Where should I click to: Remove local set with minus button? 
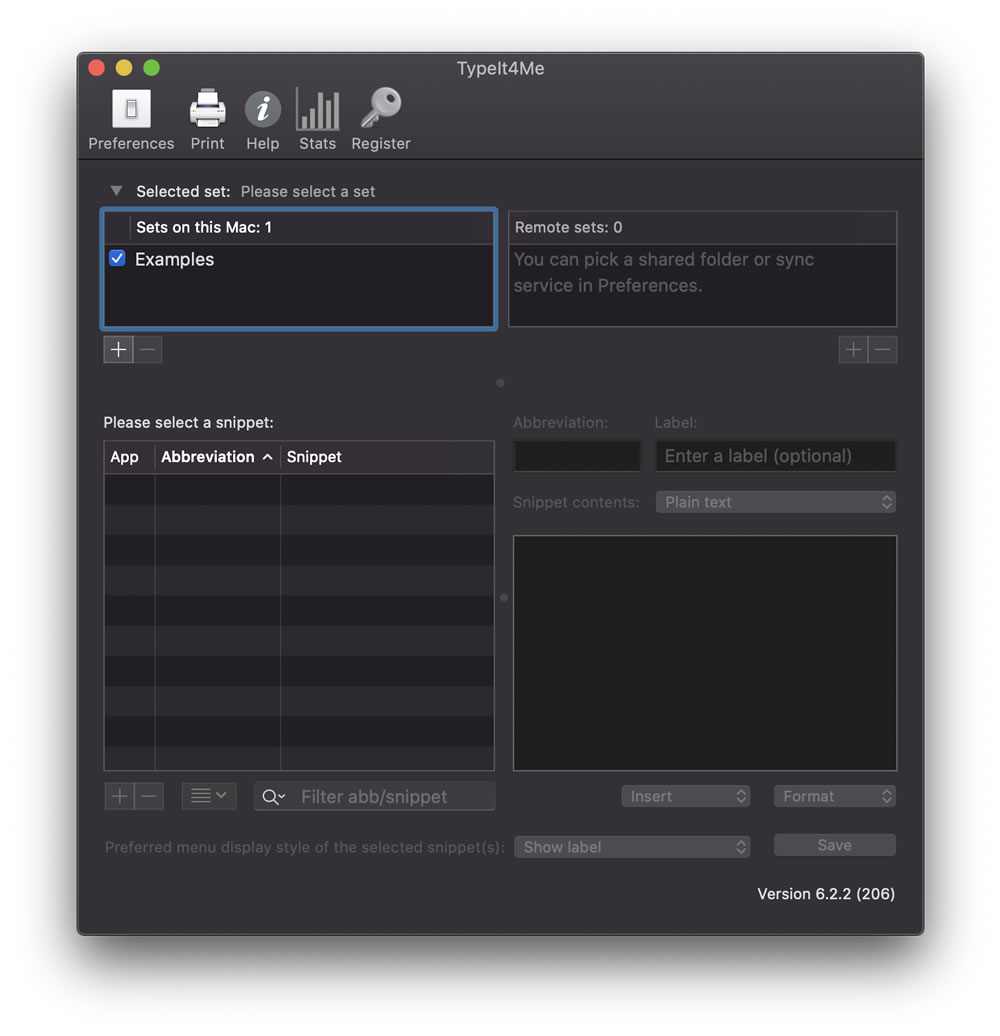tap(148, 350)
